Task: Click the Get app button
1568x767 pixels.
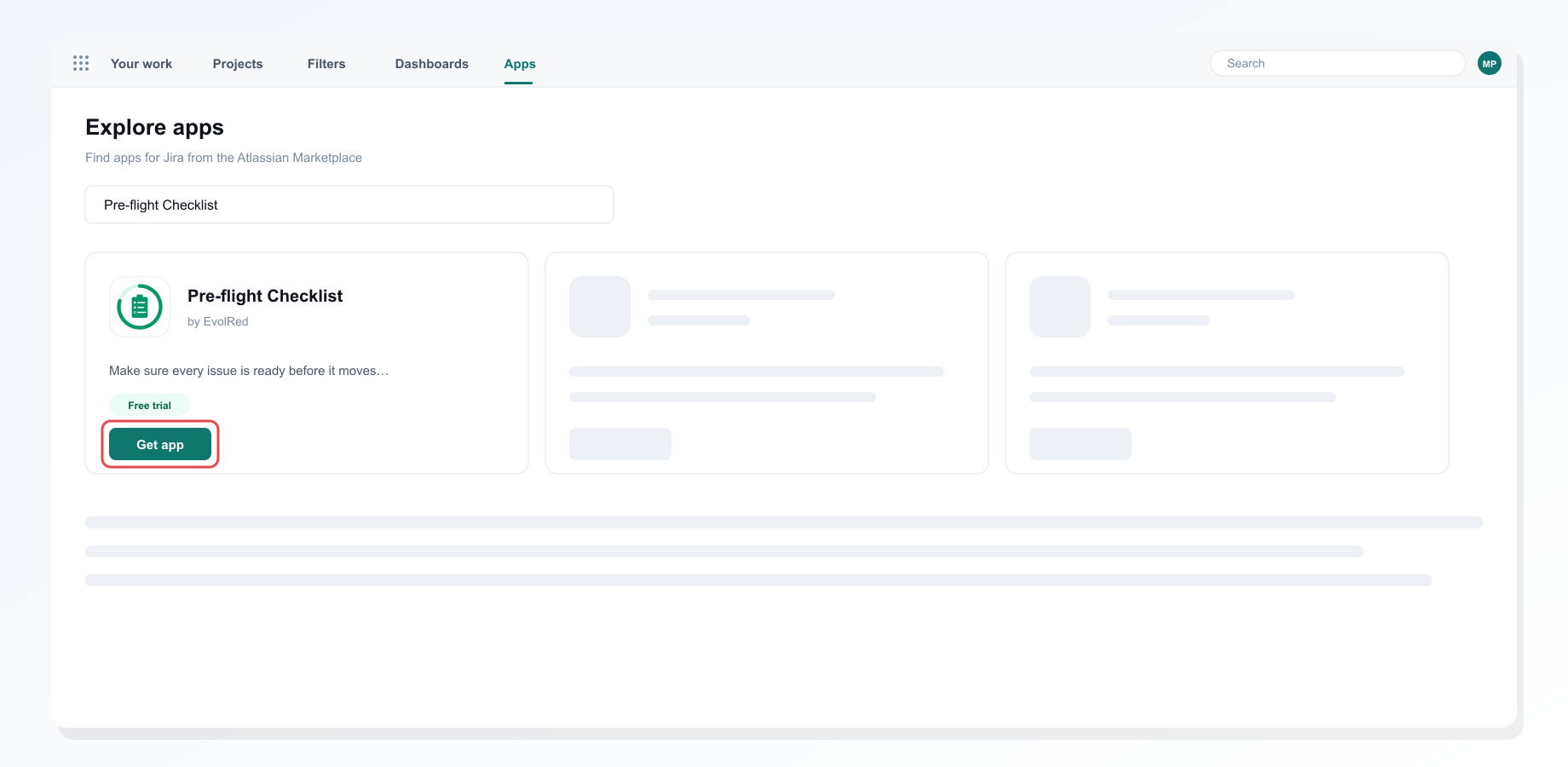Action: (x=160, y=444)
